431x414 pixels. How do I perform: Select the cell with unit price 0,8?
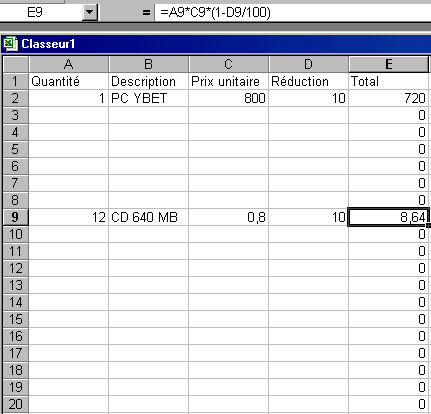click(228, 217)
